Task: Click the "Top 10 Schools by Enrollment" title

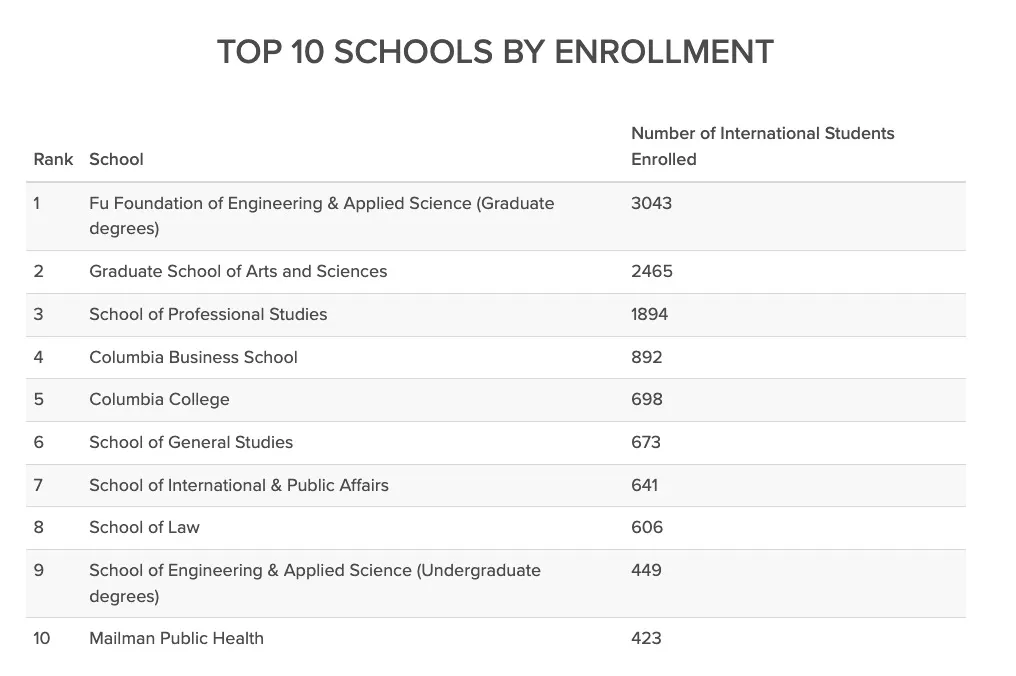Action: coord(495,52)
